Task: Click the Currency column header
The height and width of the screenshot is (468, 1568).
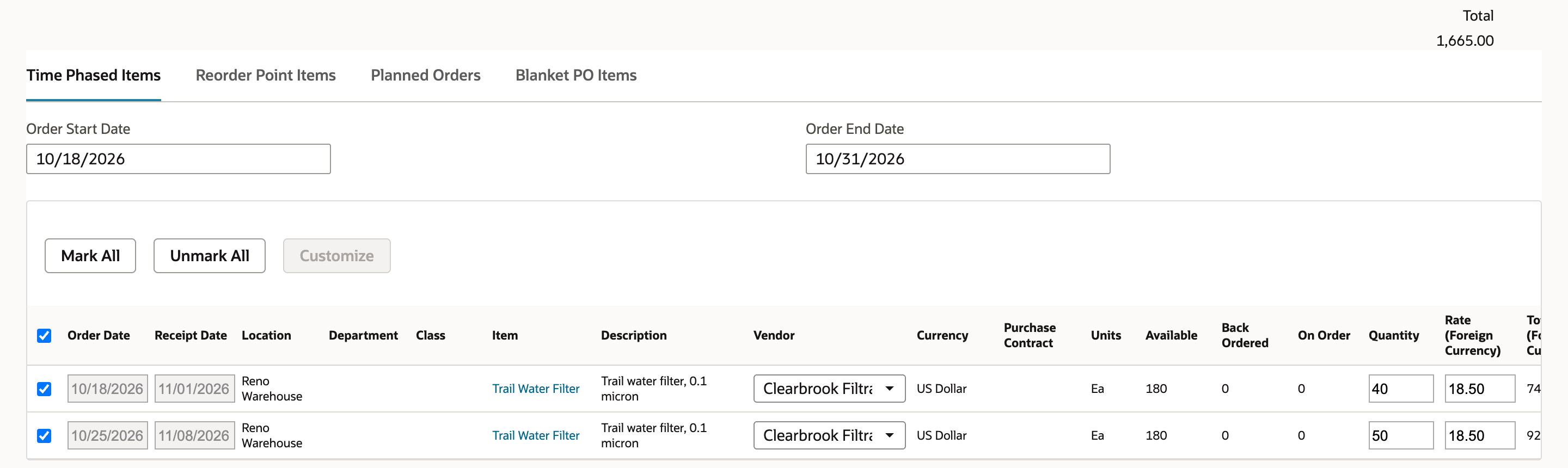Action: click(942, 335)
